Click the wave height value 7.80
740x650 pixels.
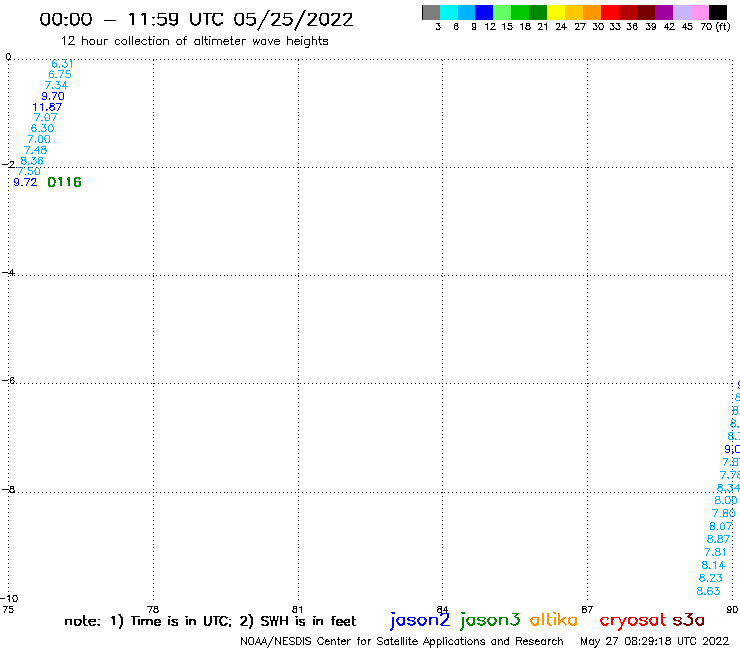point(723,513)
